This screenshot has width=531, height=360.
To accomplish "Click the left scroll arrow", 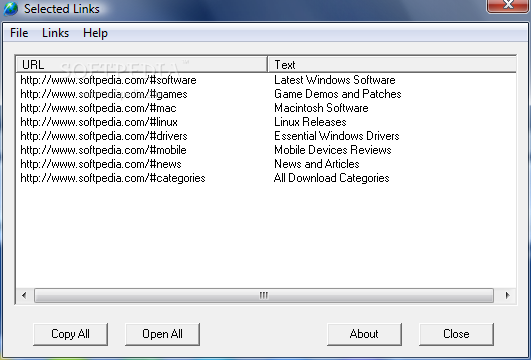I will [x=24, y=295].
